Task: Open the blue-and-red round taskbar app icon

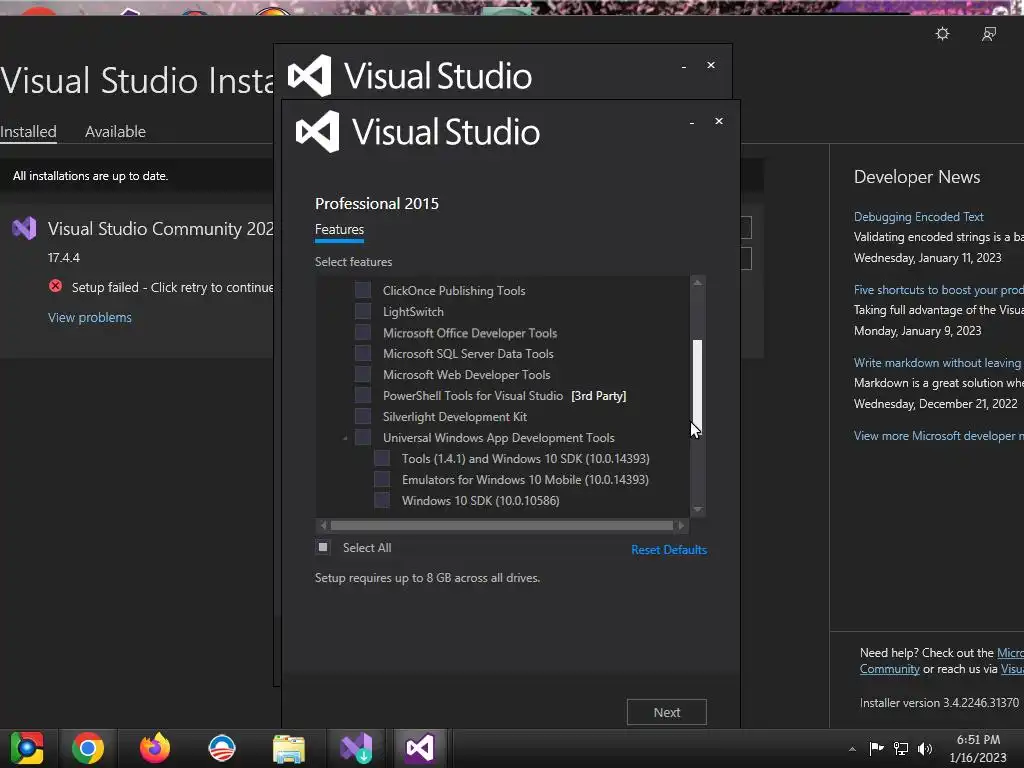Action: (222, 748)
